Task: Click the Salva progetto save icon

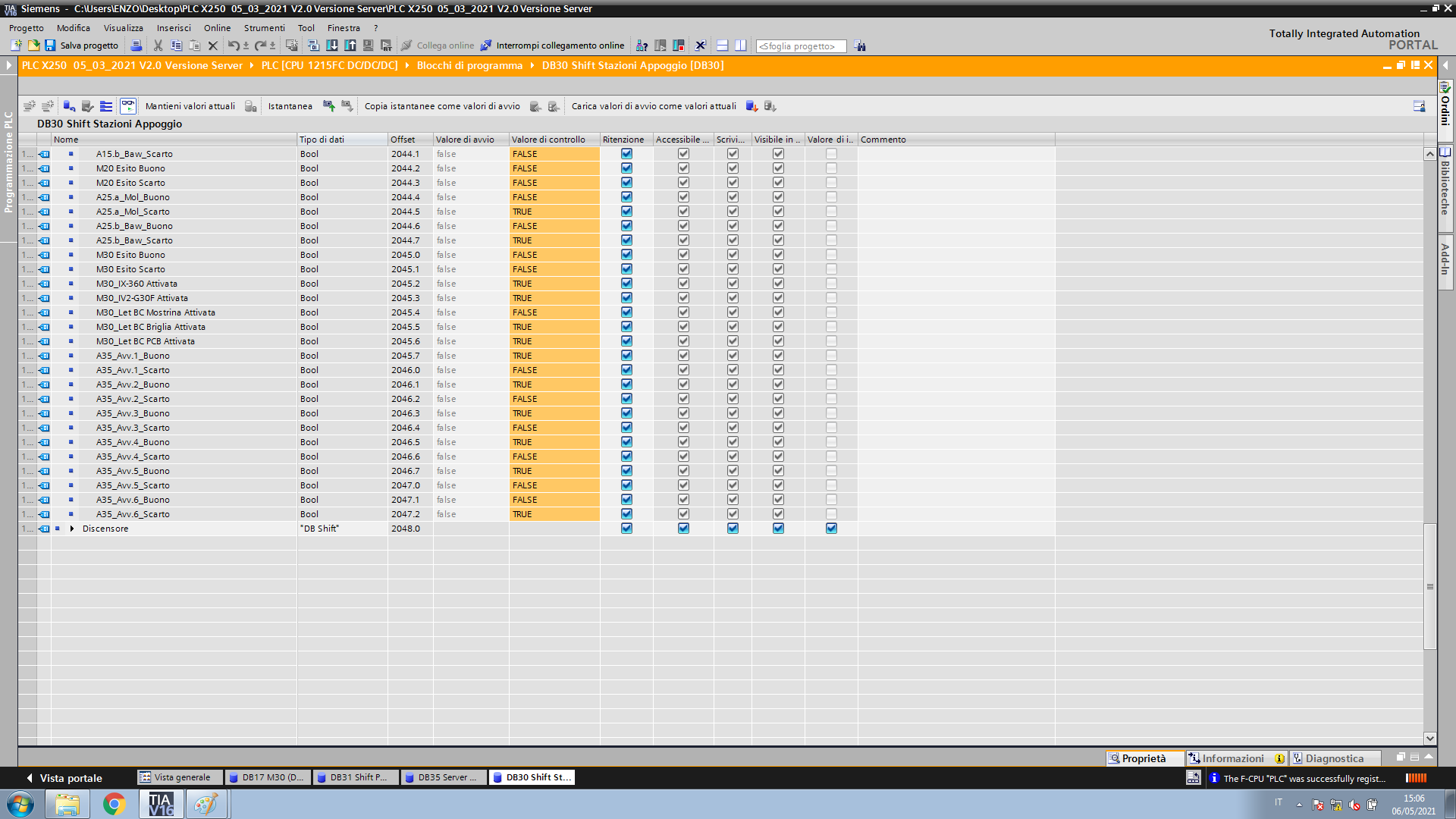Action: pyautogui.click(x=50, y=45)
